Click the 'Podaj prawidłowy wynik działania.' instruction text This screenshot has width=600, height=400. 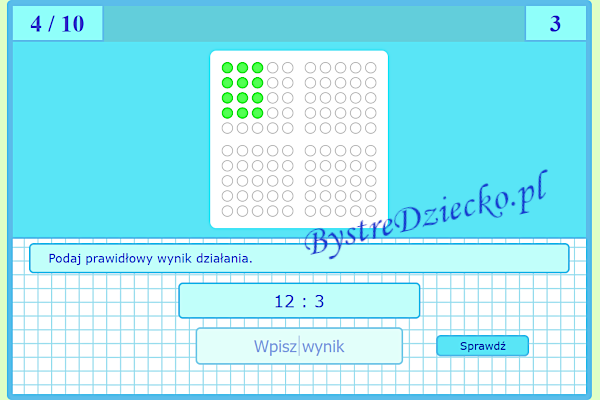point(150,259)
